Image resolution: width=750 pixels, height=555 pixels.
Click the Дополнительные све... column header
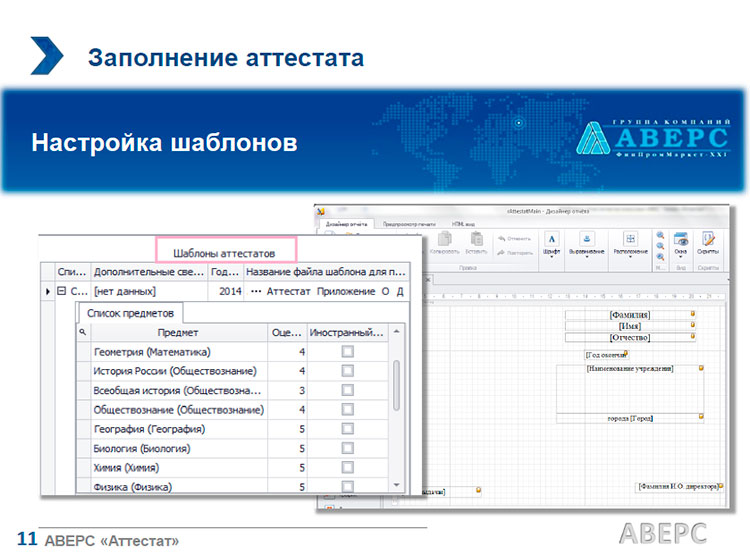pos(149,272)
